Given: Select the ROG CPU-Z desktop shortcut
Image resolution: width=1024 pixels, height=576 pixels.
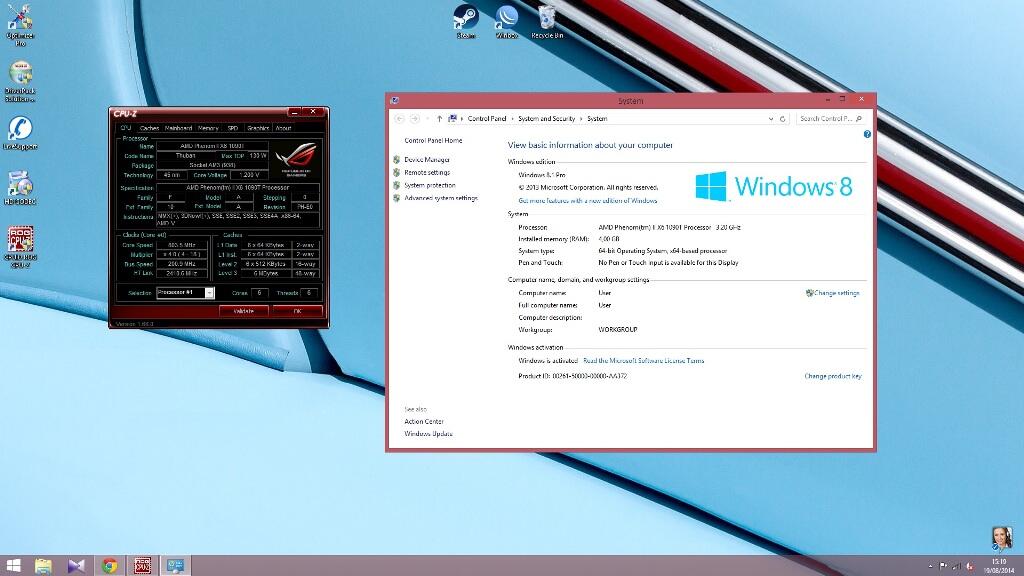Looking at the screenshot, I should (20, 247).
